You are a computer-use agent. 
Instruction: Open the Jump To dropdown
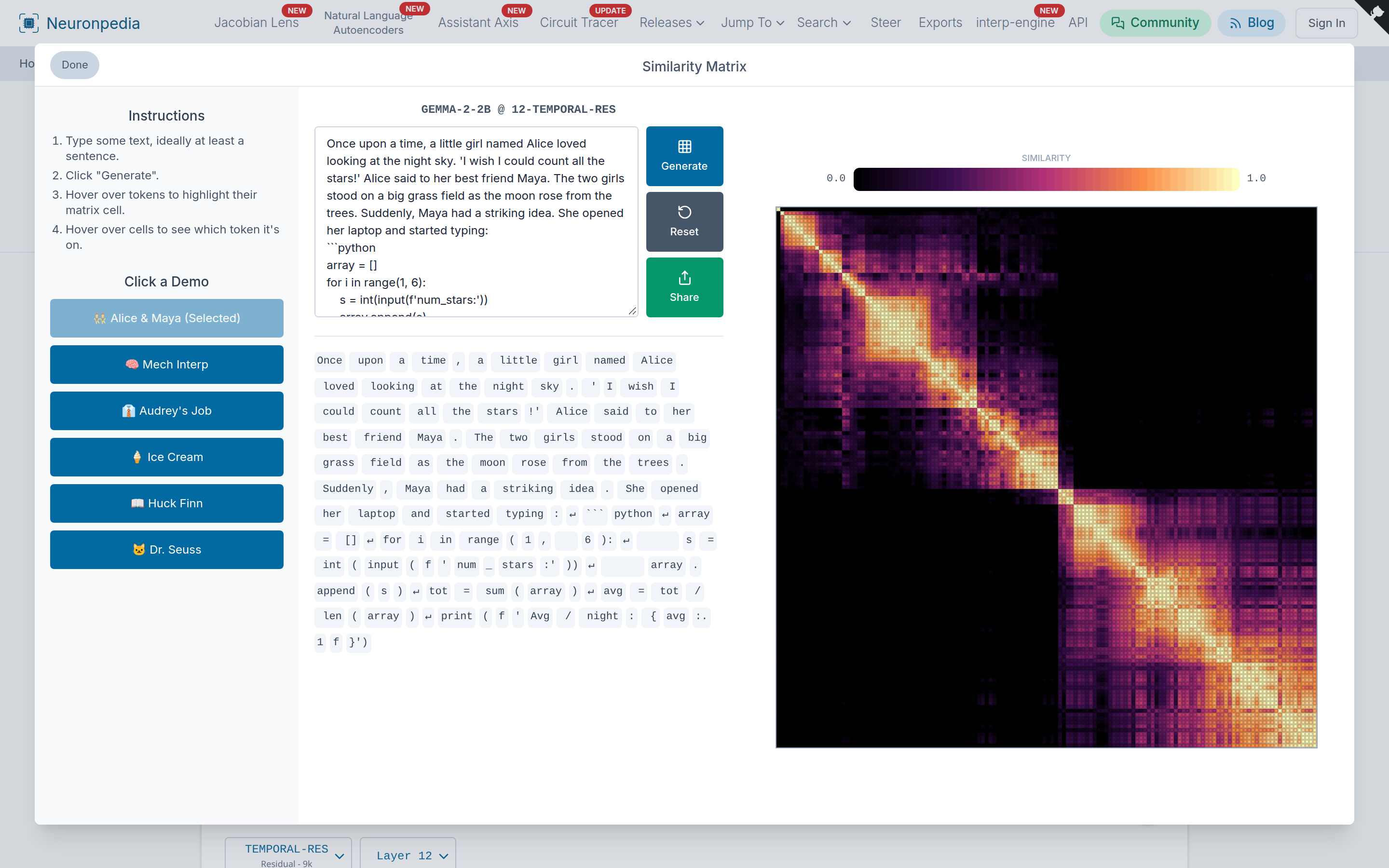coord(752,23)
